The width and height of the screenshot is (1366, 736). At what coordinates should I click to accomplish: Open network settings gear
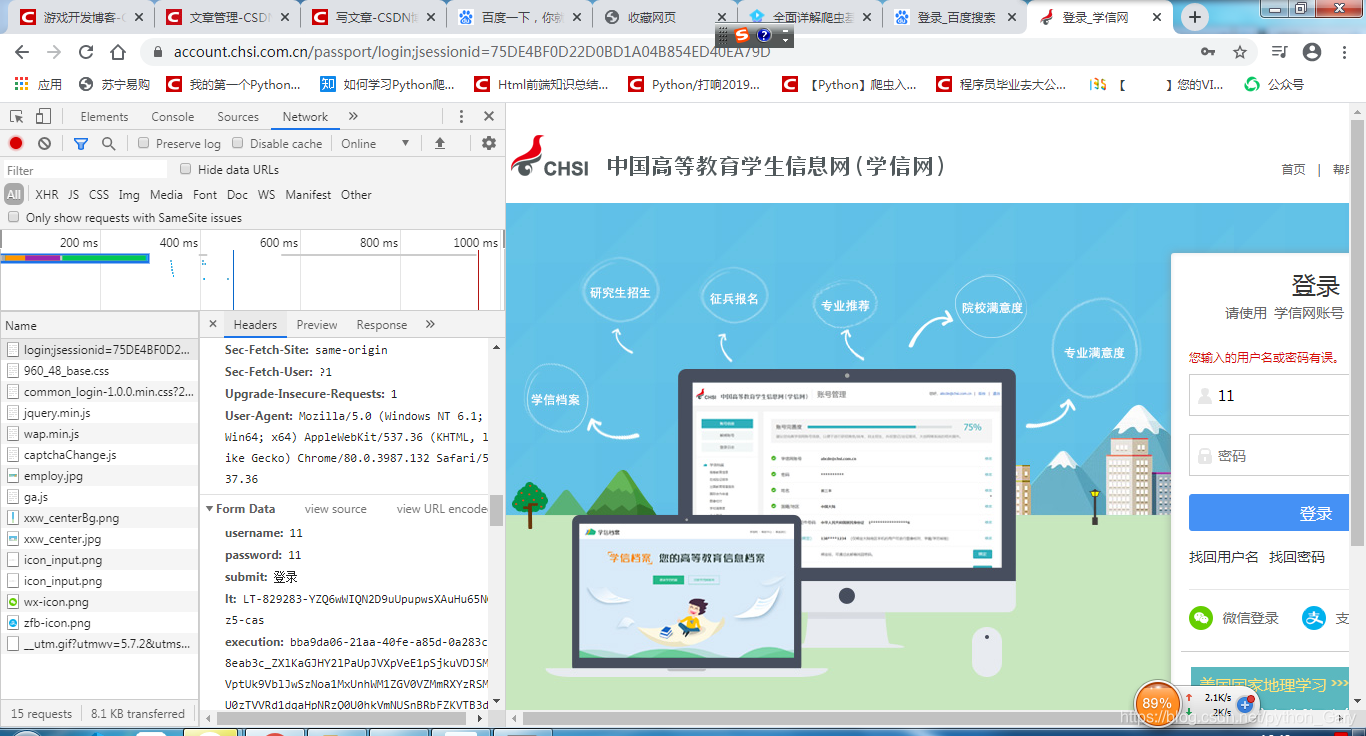point(488,144)
